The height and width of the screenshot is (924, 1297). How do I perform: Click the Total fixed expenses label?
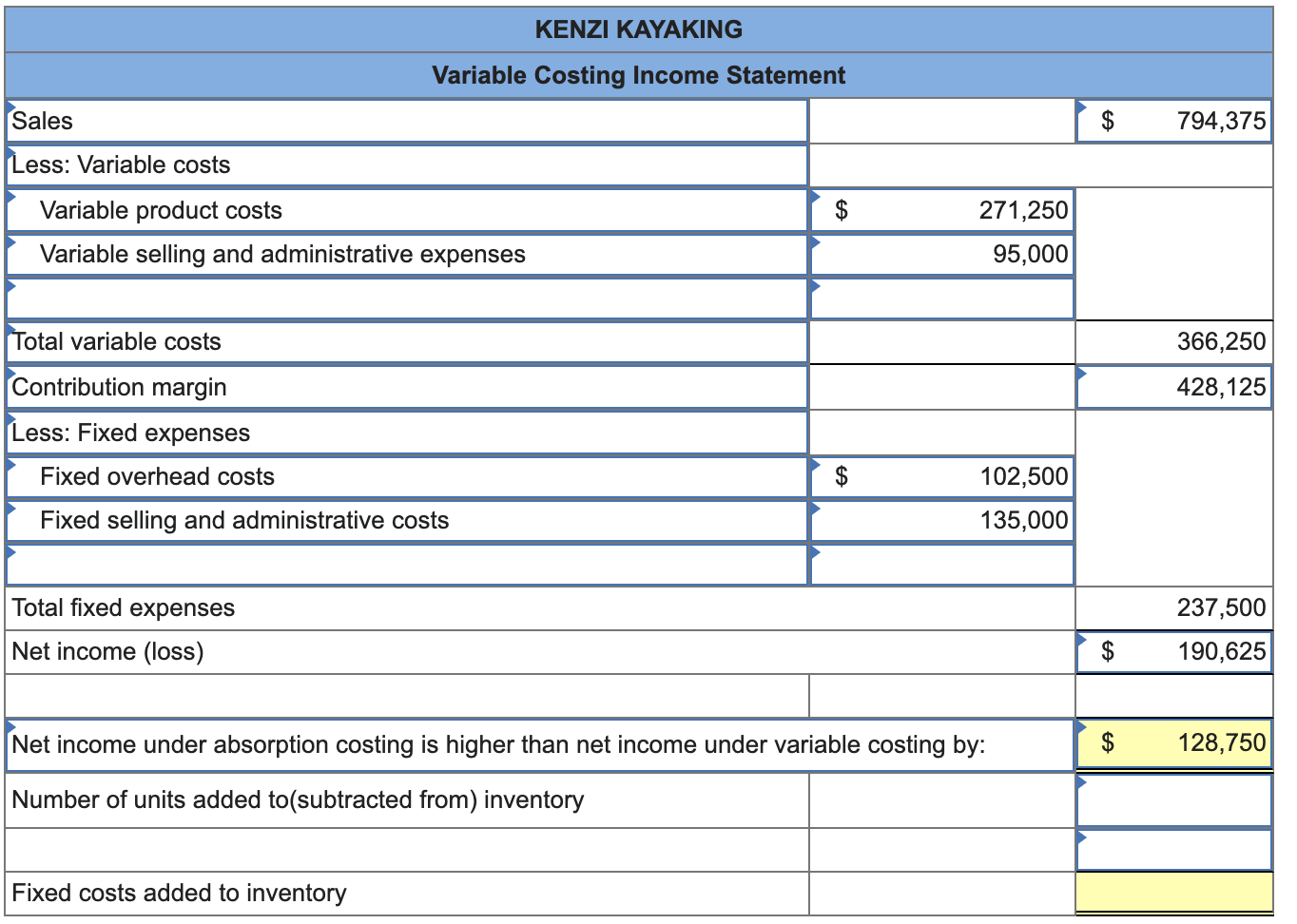pos(124,607)
